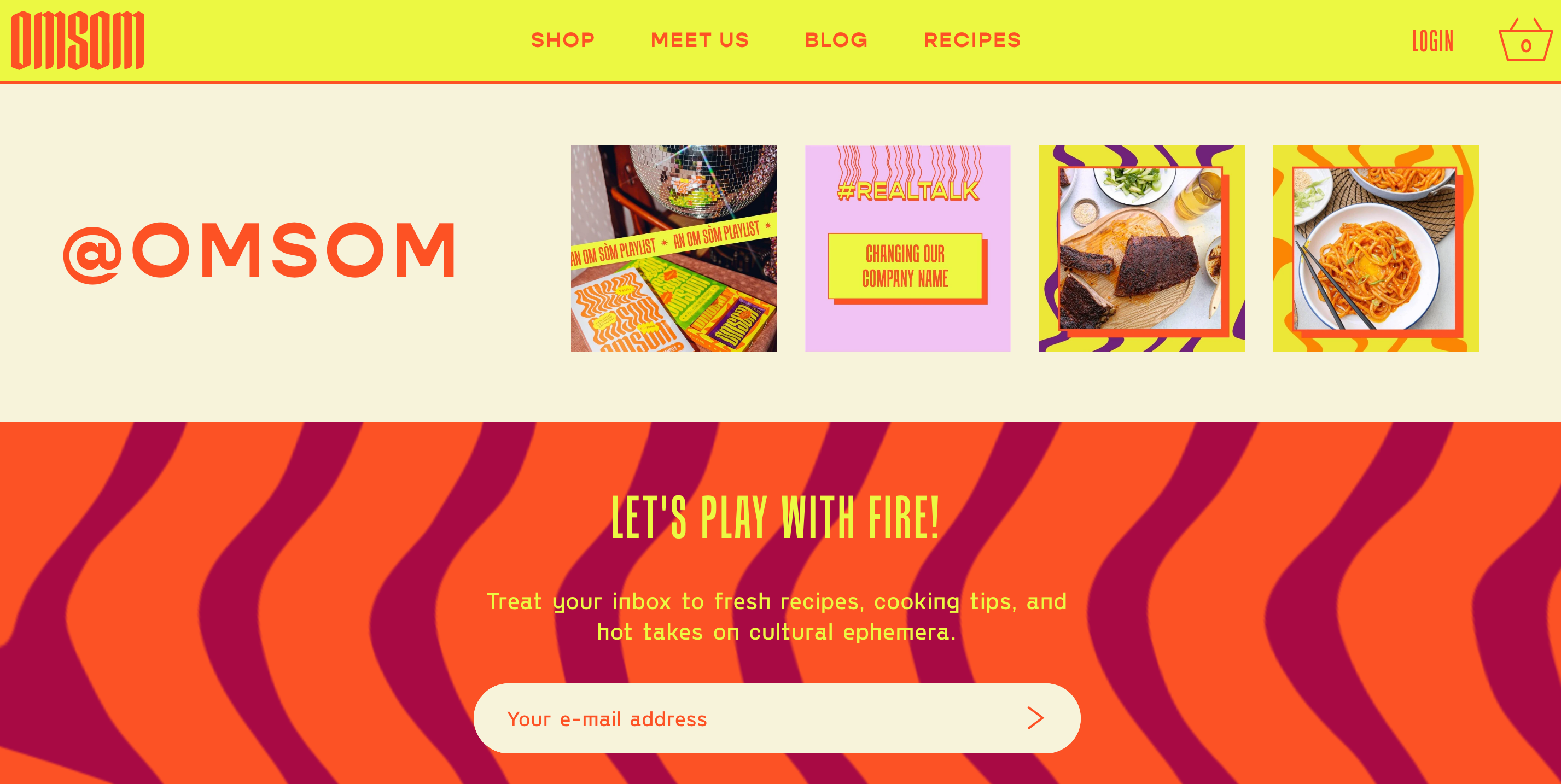
Task: View the #RealTalk company name post
Action: [907, 248]
